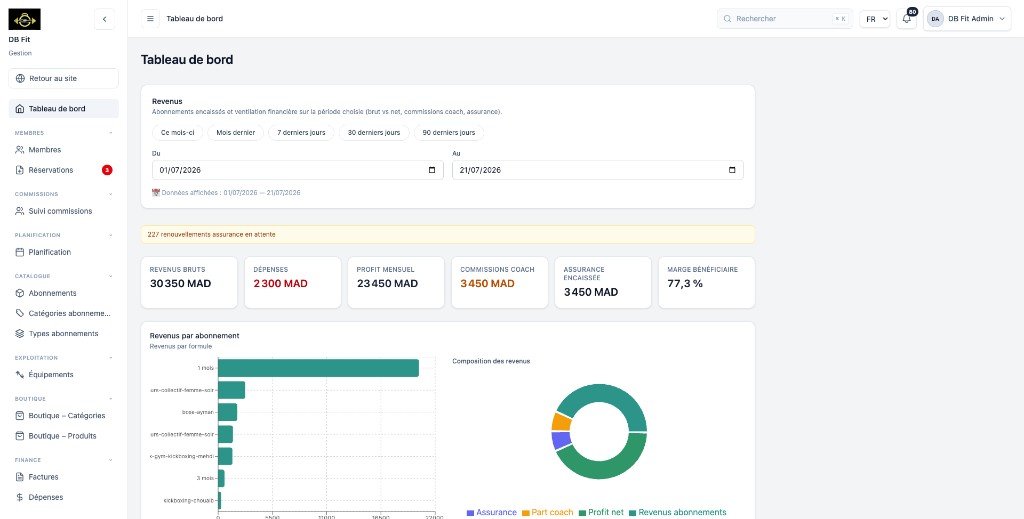Viewport: 1024px width, 519px height.
Task: Toggle Revenus abonnements series in legend
Action: point(677,512)
